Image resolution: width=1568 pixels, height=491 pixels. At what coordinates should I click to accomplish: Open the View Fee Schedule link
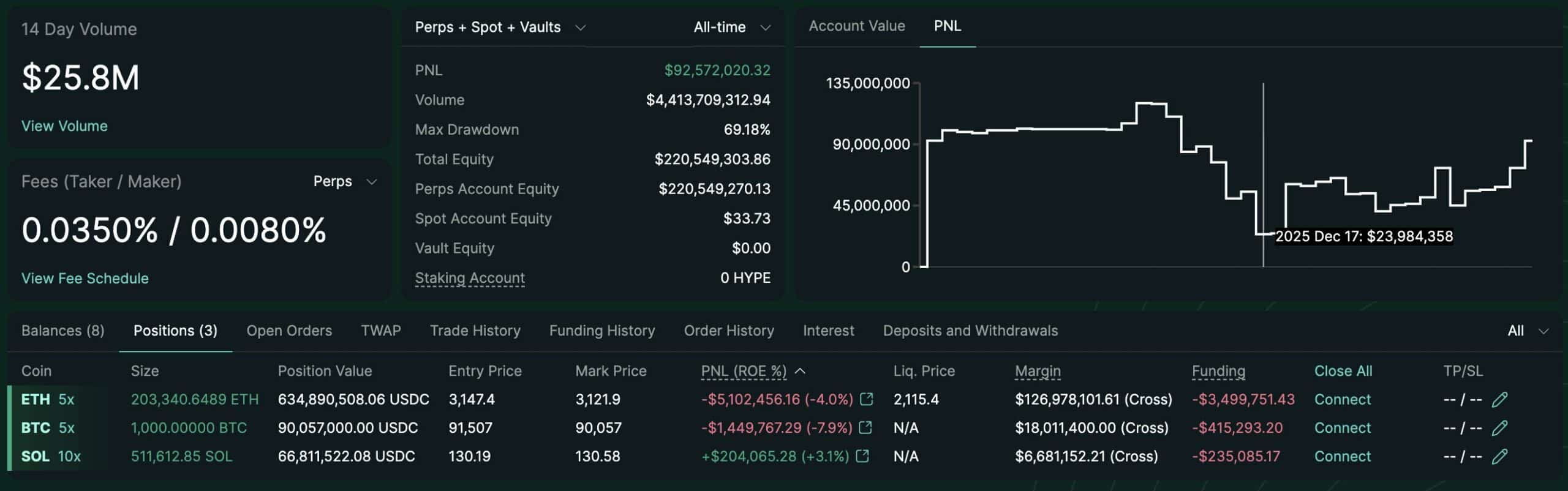coord(85,279)
